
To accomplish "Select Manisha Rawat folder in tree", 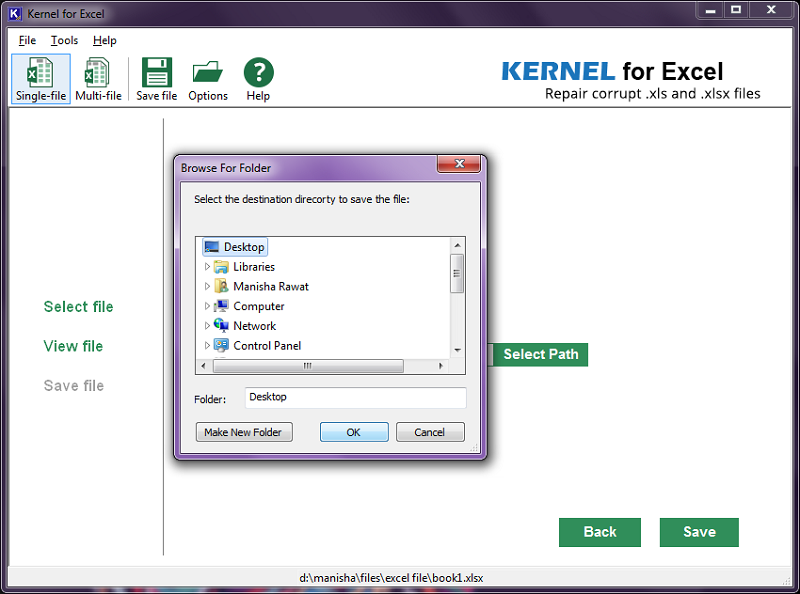I will 271,286.
